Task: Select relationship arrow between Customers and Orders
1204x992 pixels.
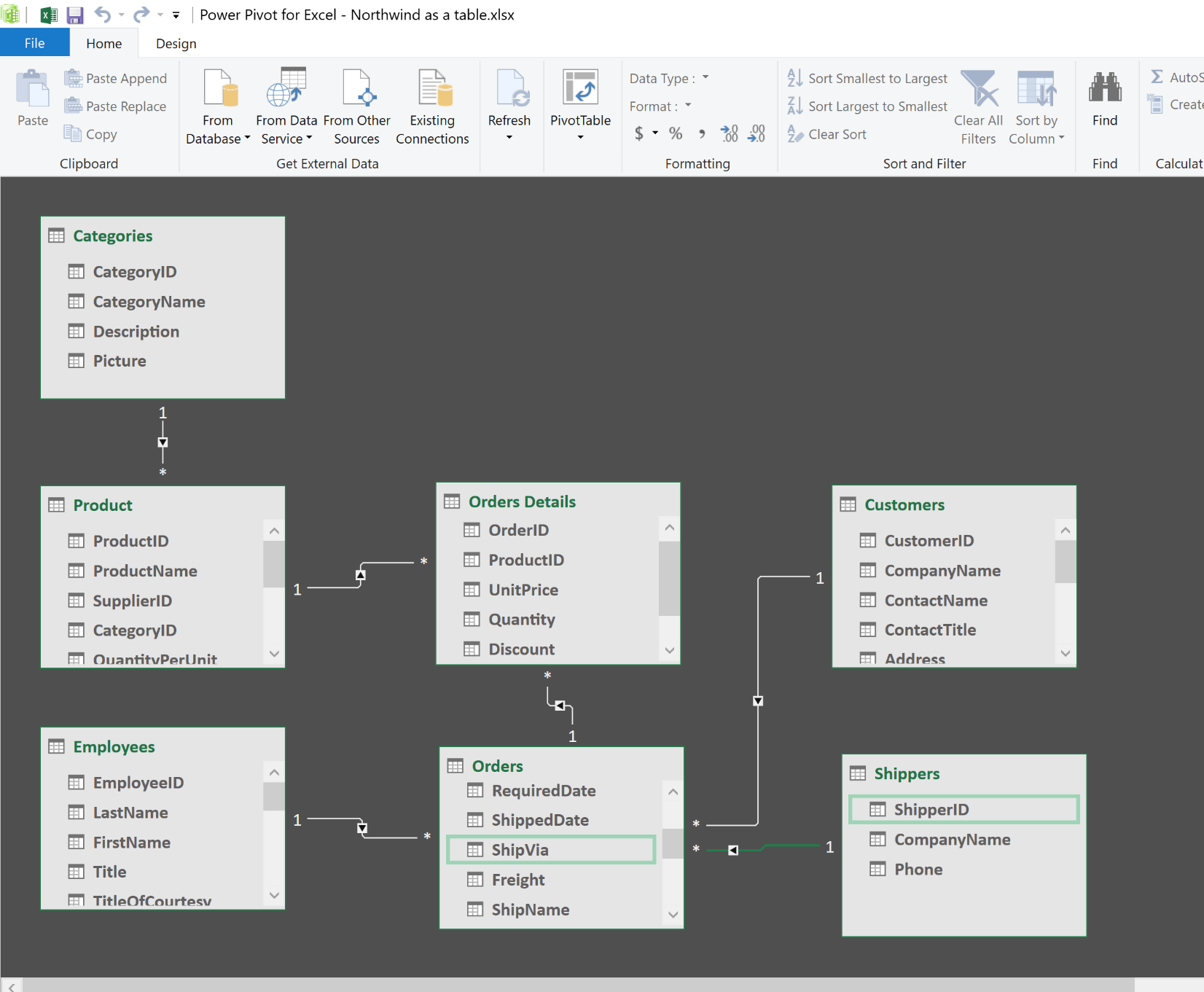Action: (x=758, y=701)
